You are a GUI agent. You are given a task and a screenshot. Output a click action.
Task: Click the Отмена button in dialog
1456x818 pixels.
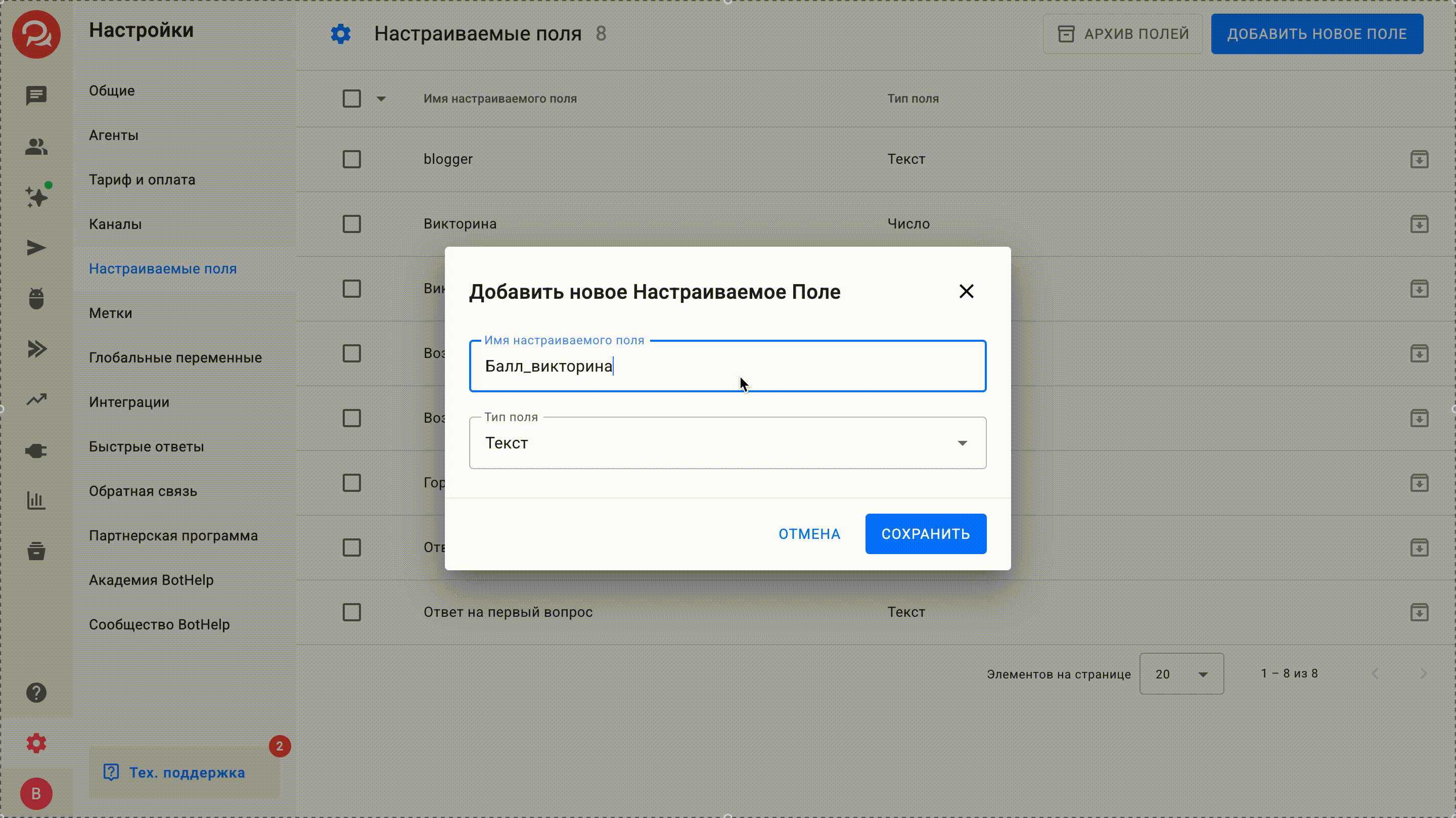click(x=809, y=534)
